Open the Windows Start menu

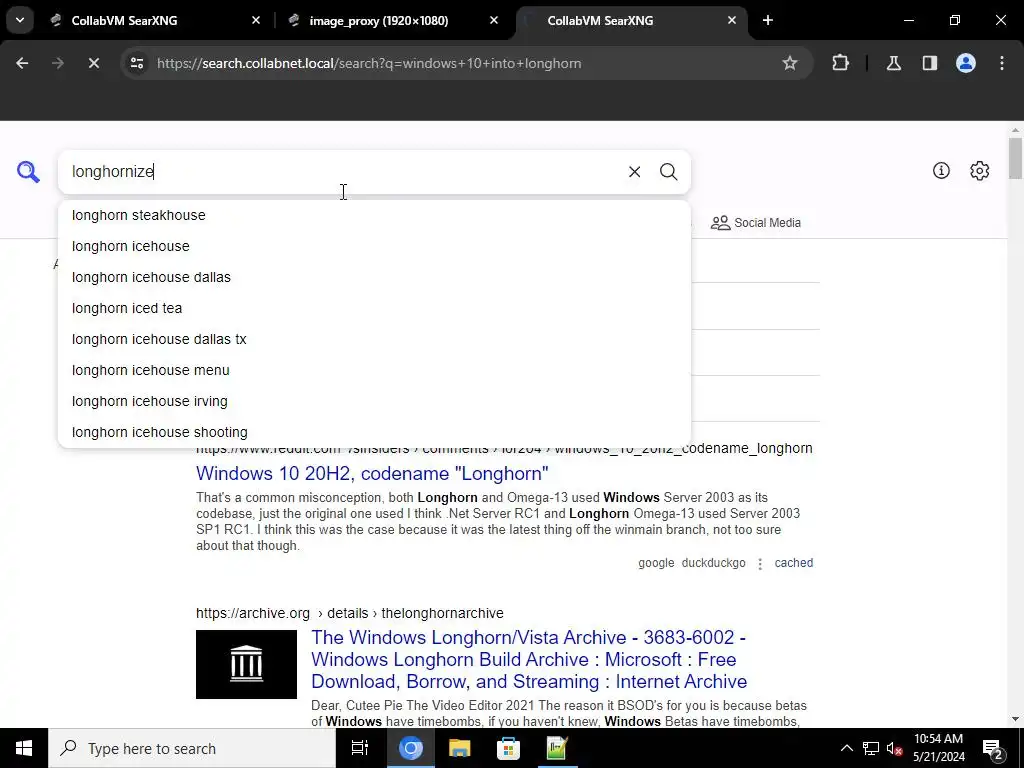[x=24, y=748]
